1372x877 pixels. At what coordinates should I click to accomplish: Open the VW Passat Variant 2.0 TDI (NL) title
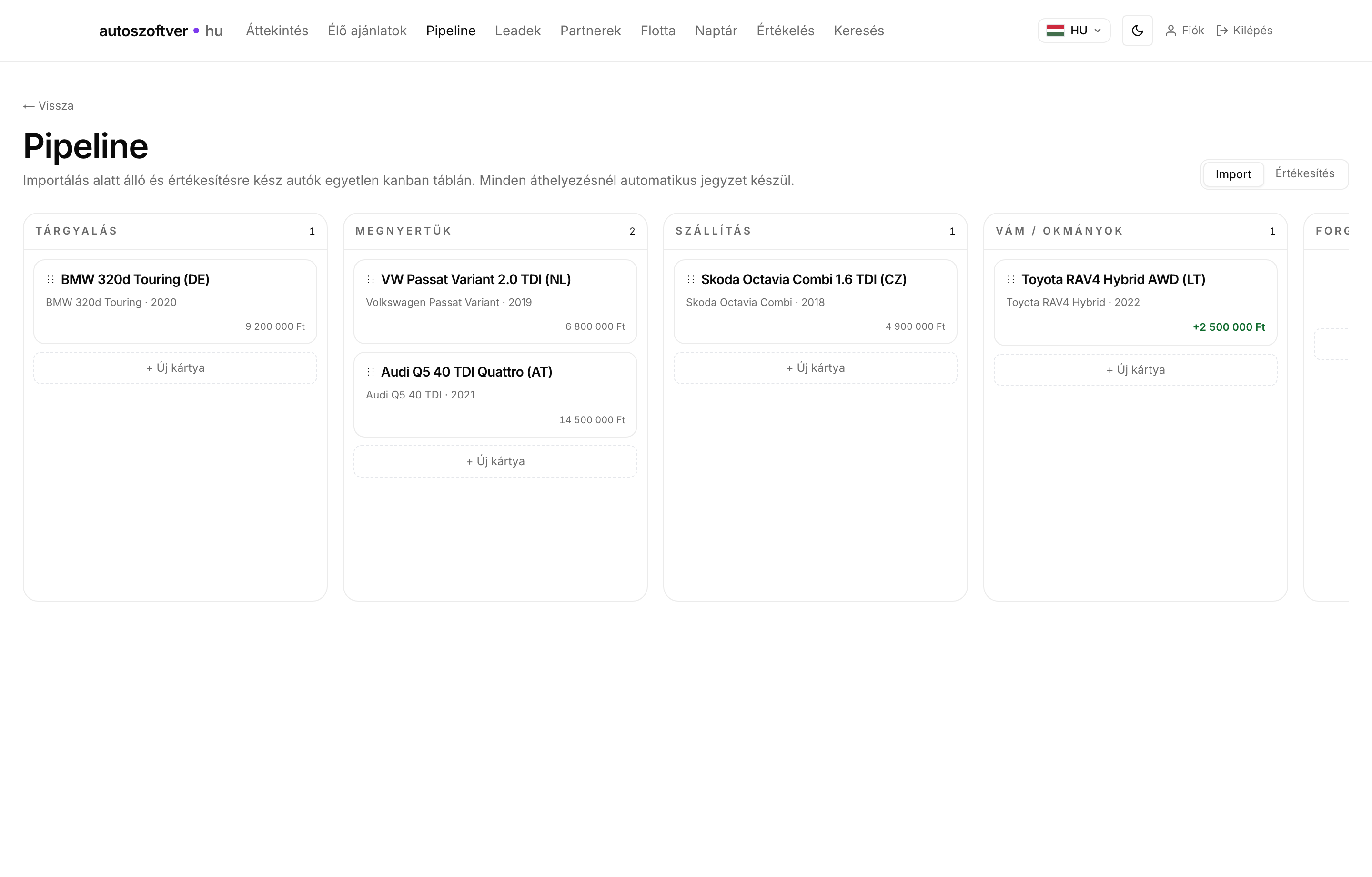(x=476, y=279)
